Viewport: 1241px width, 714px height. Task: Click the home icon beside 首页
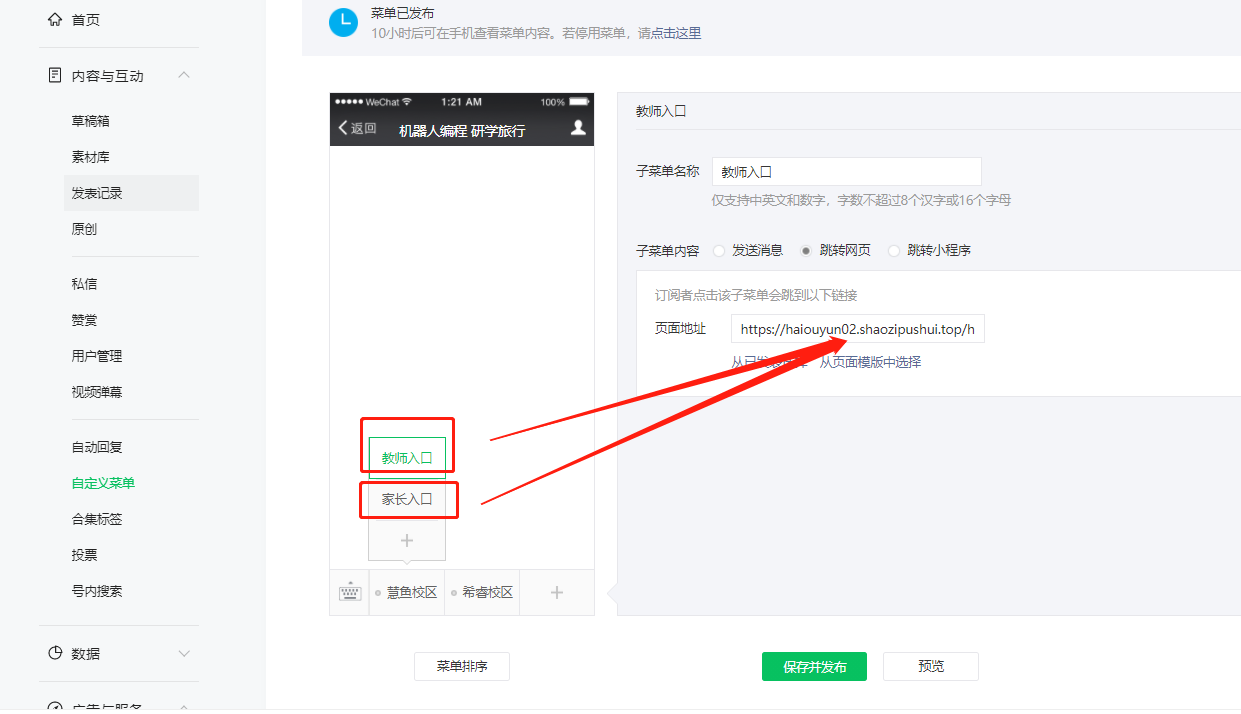pyautogui.click(x=55, y=20)
